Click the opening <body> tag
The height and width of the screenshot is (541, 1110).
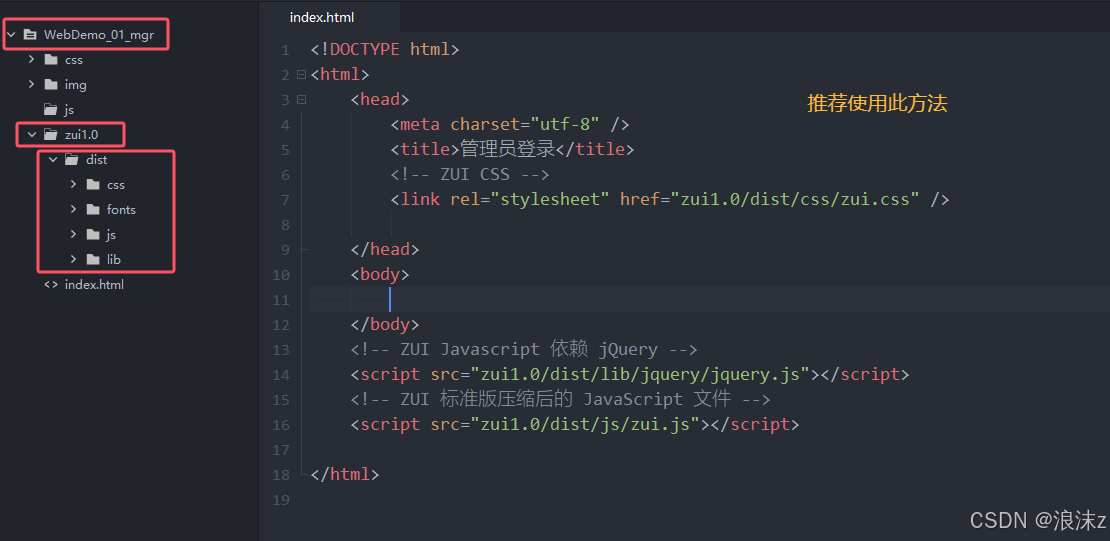[x=380, y=274]
